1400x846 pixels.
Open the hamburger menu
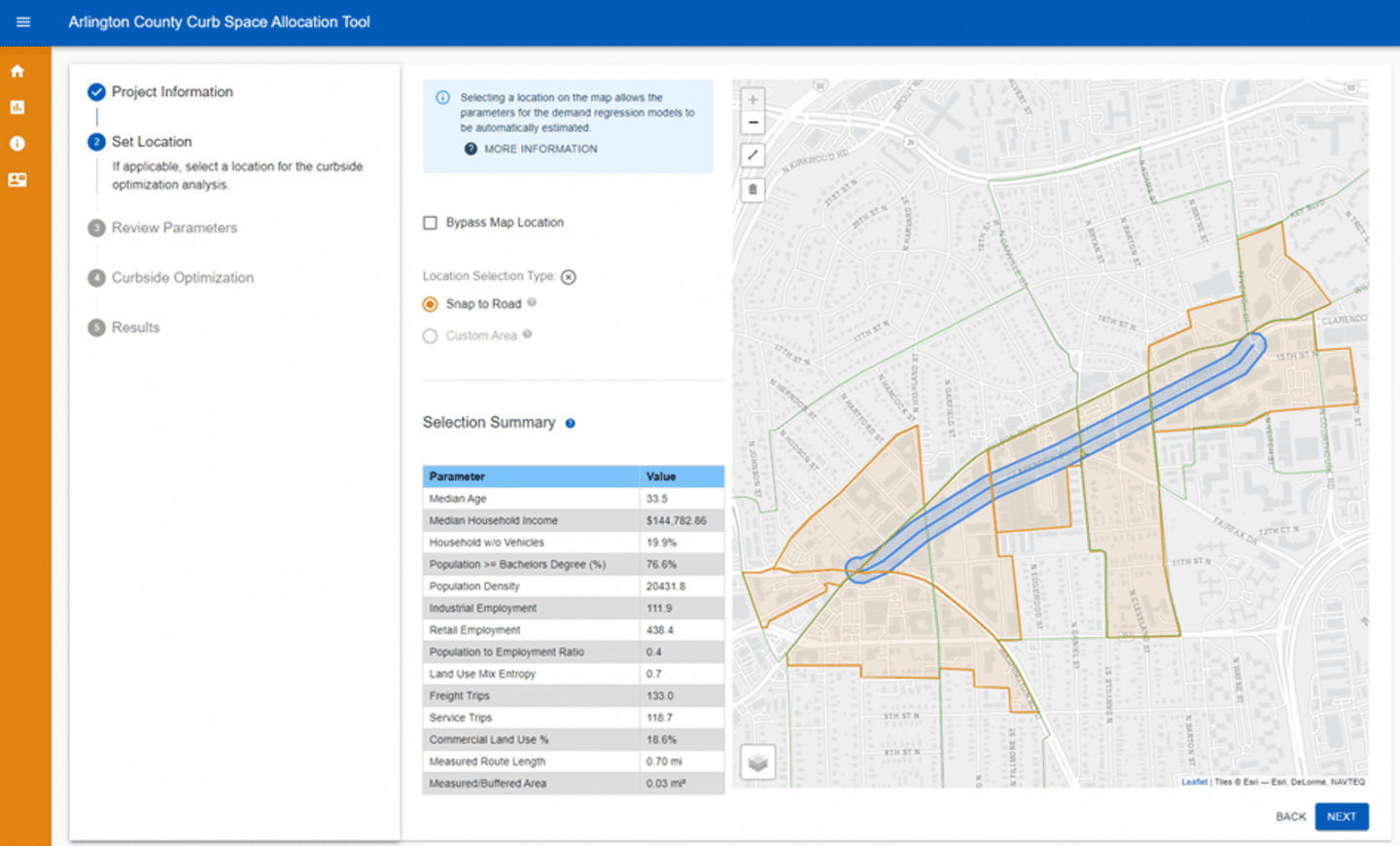23,21
